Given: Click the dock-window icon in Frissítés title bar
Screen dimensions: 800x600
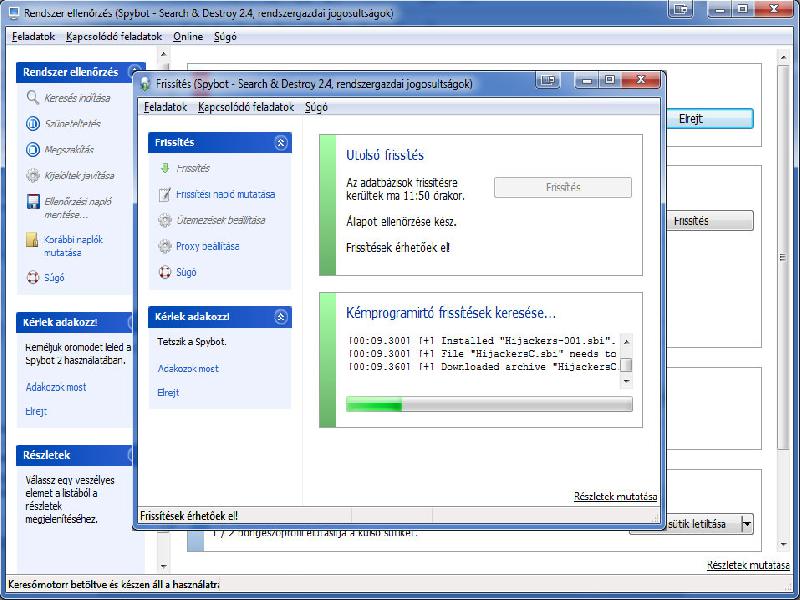Looking at the screenshot, I should [x=548, y=81].
